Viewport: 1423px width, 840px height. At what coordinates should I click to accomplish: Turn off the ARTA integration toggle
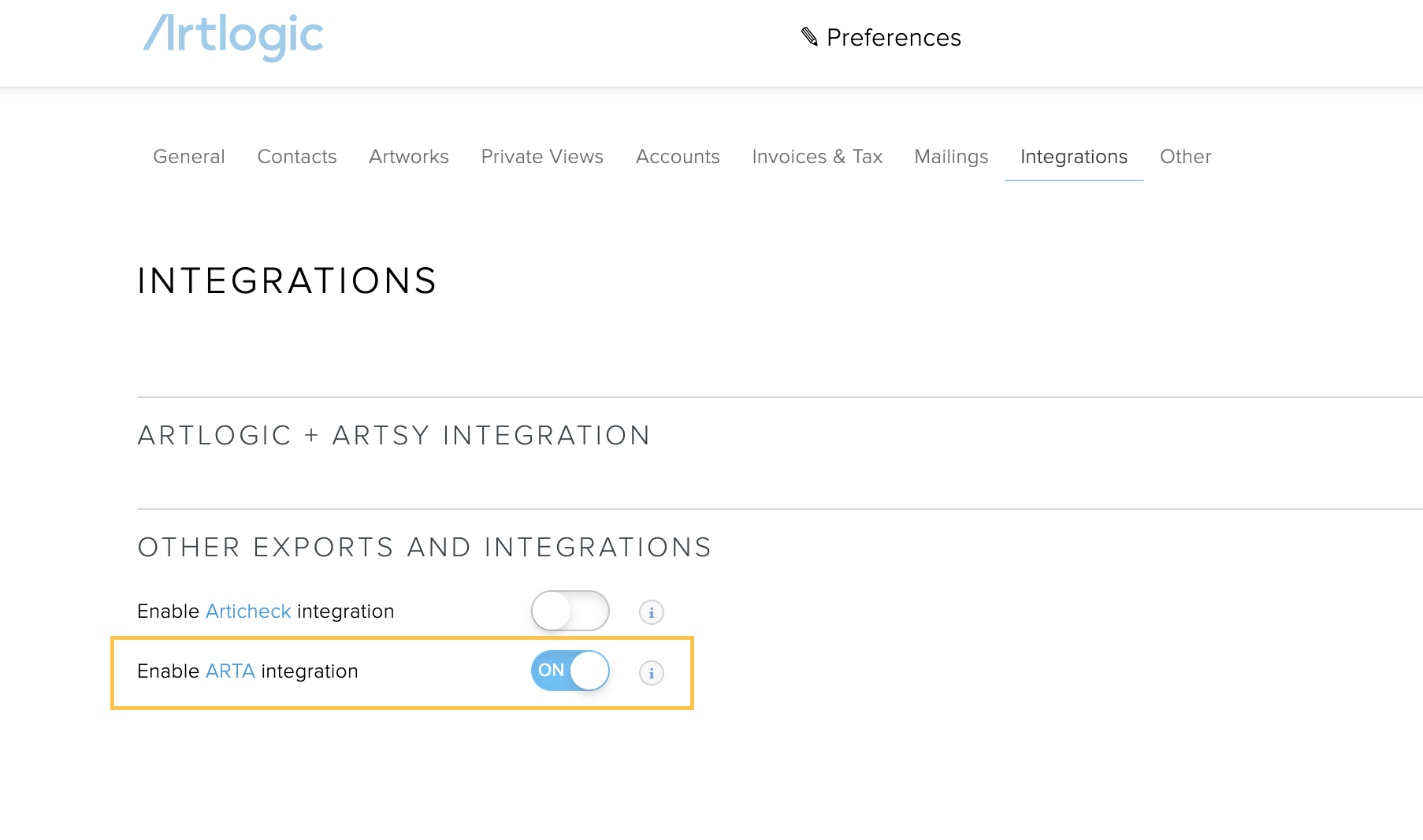(x=570, y=671)
